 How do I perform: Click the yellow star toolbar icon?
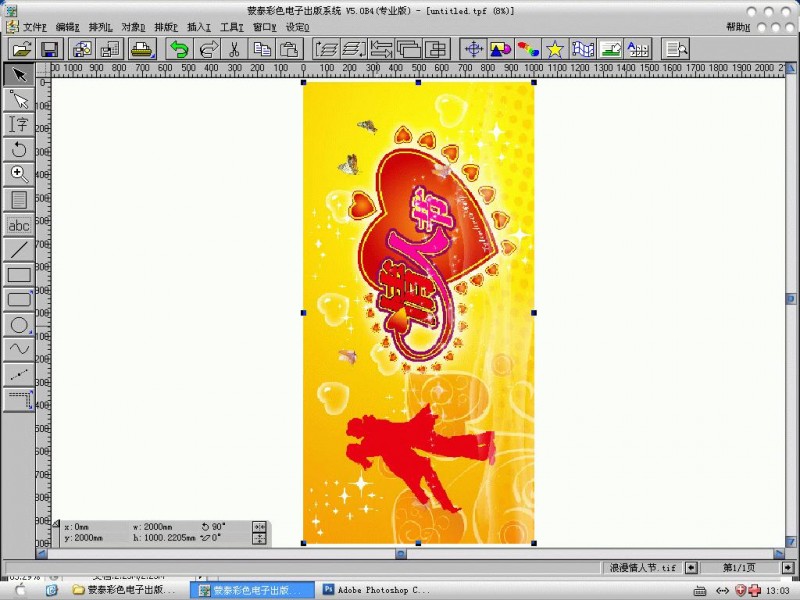click(555, 48)
